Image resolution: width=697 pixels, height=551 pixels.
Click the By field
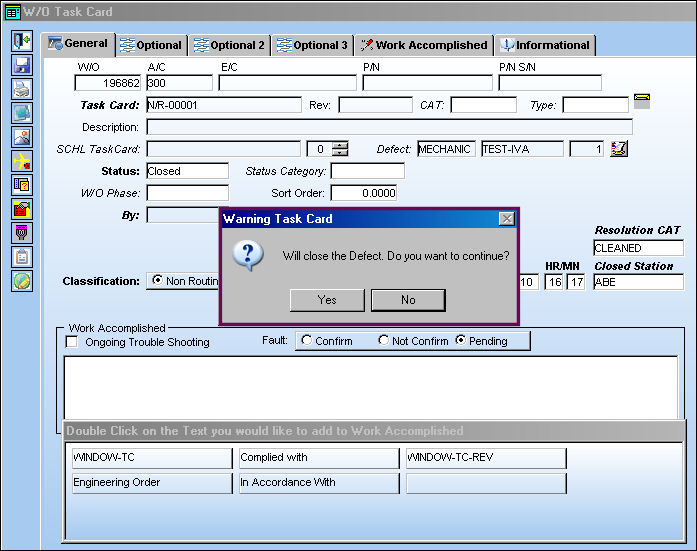[183, 215]
